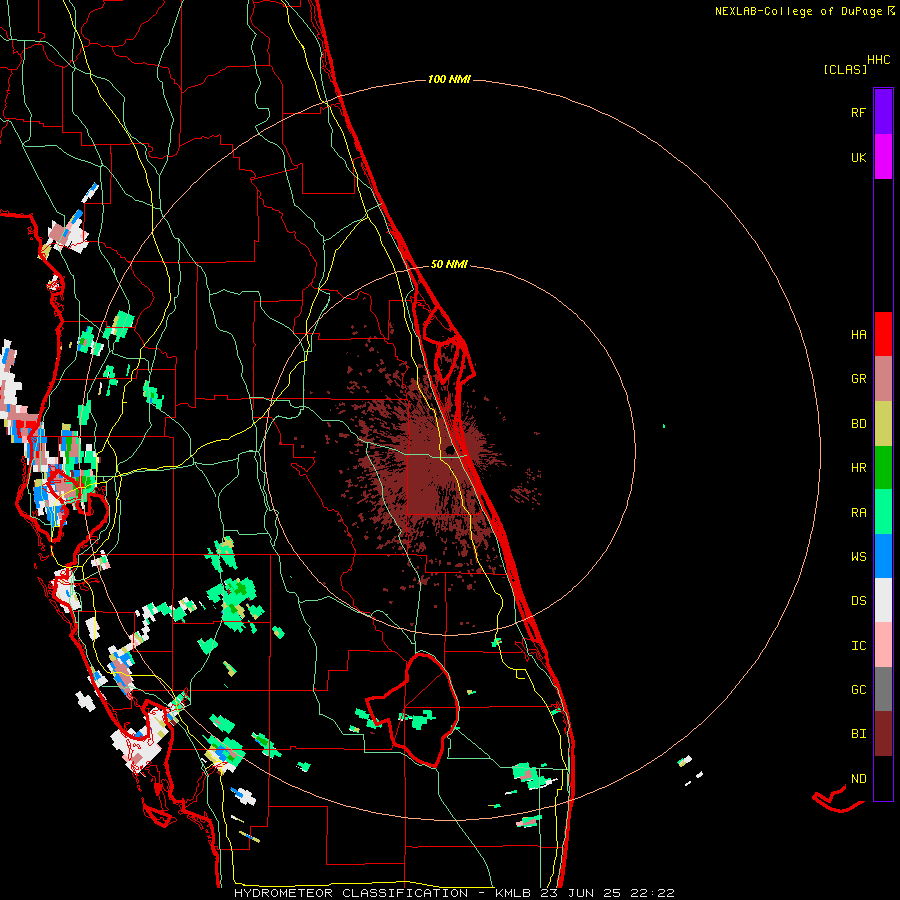Click the ND legend label
This screenshot has height=900, width=900.
(x=858, y=778)
